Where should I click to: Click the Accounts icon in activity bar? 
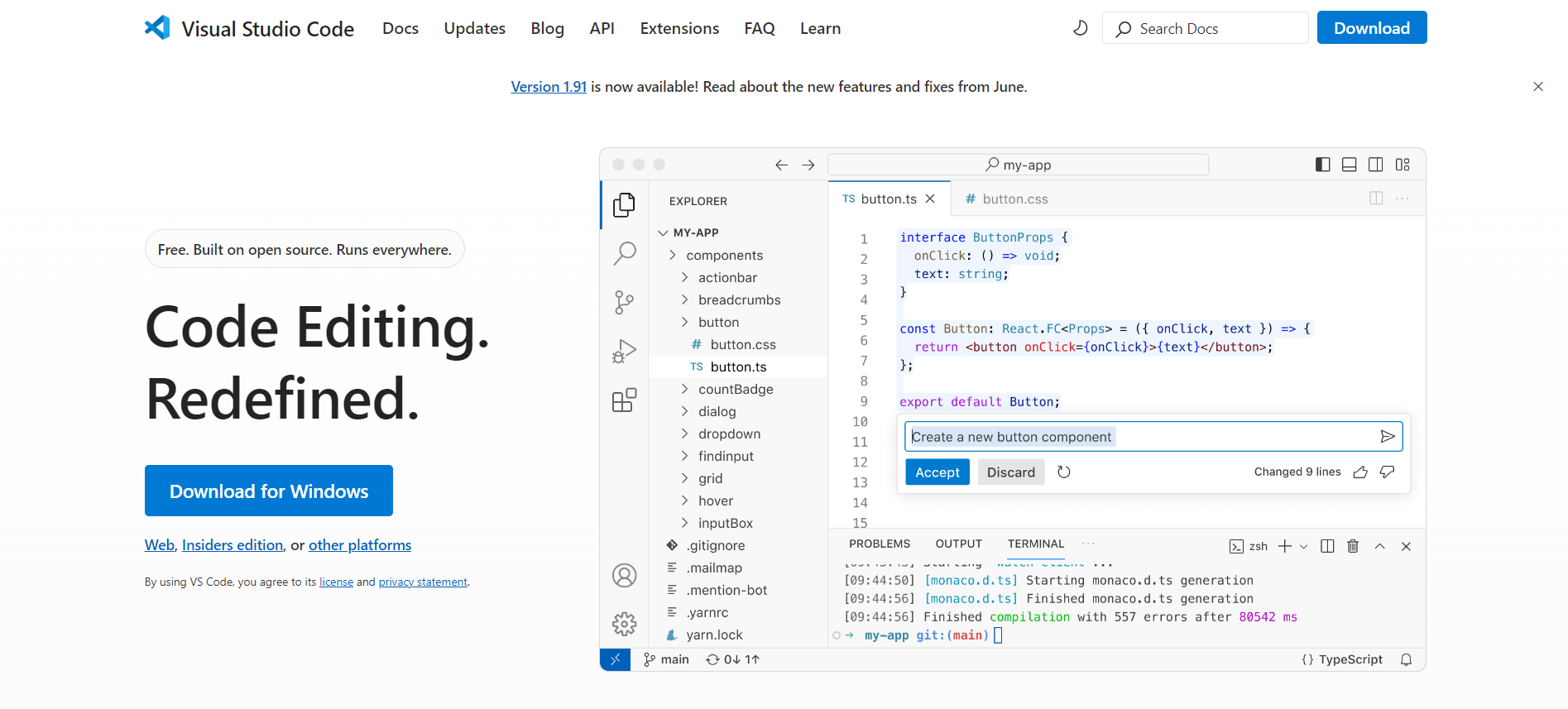click(x=625, y=575)
